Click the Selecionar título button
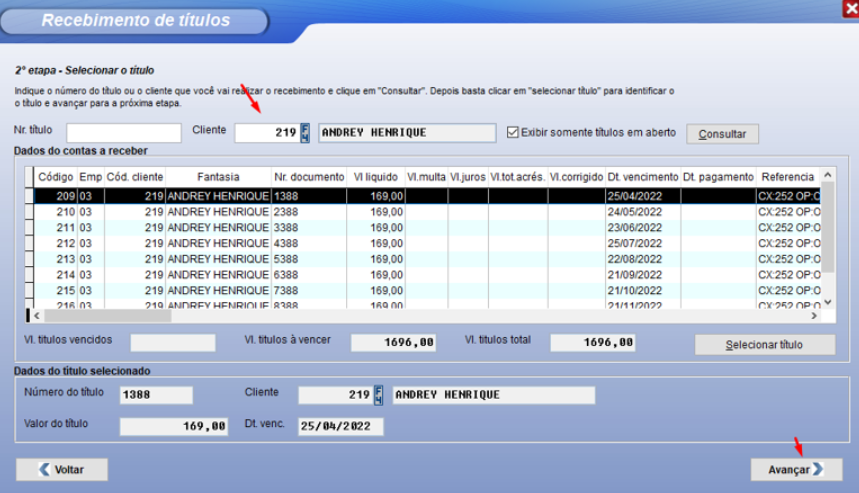 (764, 345)
